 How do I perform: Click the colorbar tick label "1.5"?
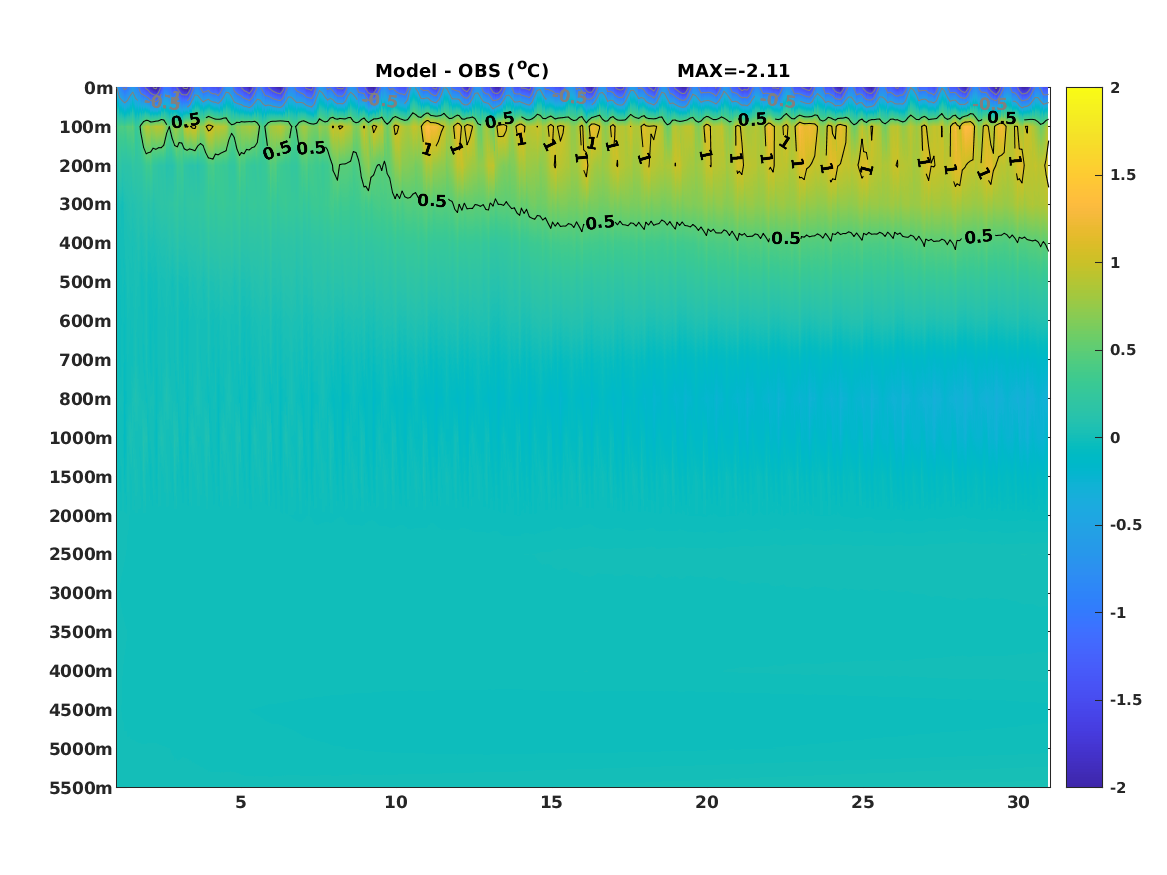(x=1123, y=175)
